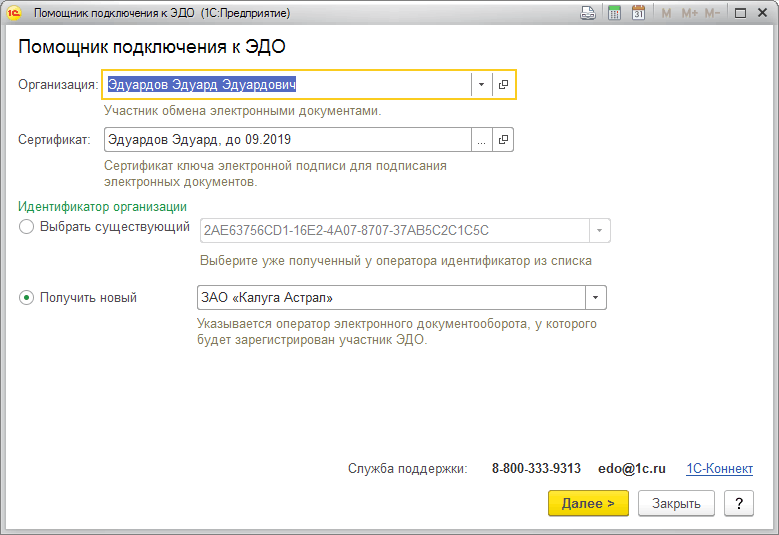Screen dimensions: 779x535
Task: Open the 1С-Коннект link
Action: (719, 468)
